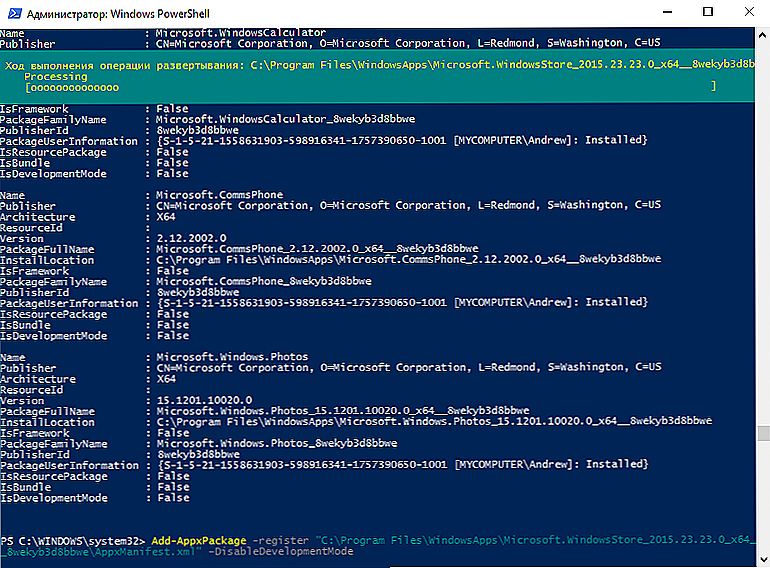Click the version value '15.1201.10020.0'

(x=204, y=400)
